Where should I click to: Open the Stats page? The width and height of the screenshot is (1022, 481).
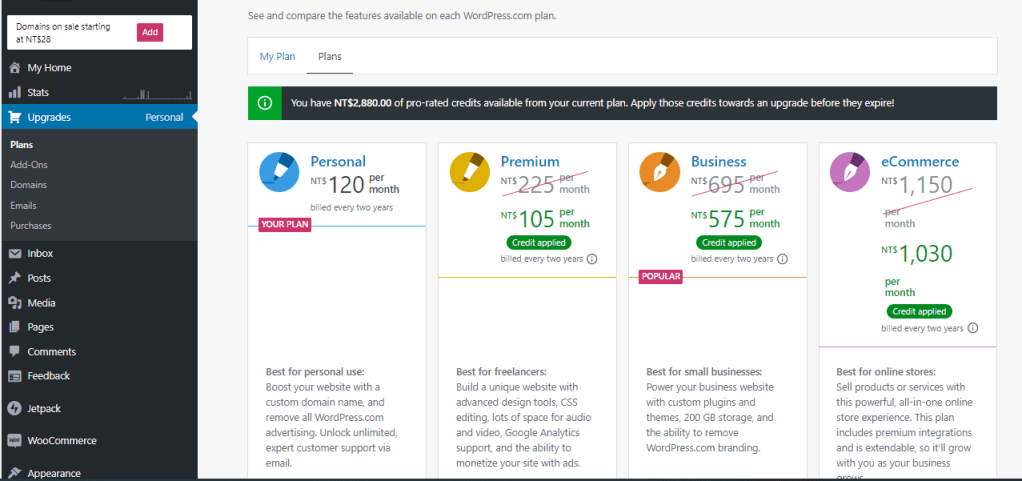[x=38, y=92]
